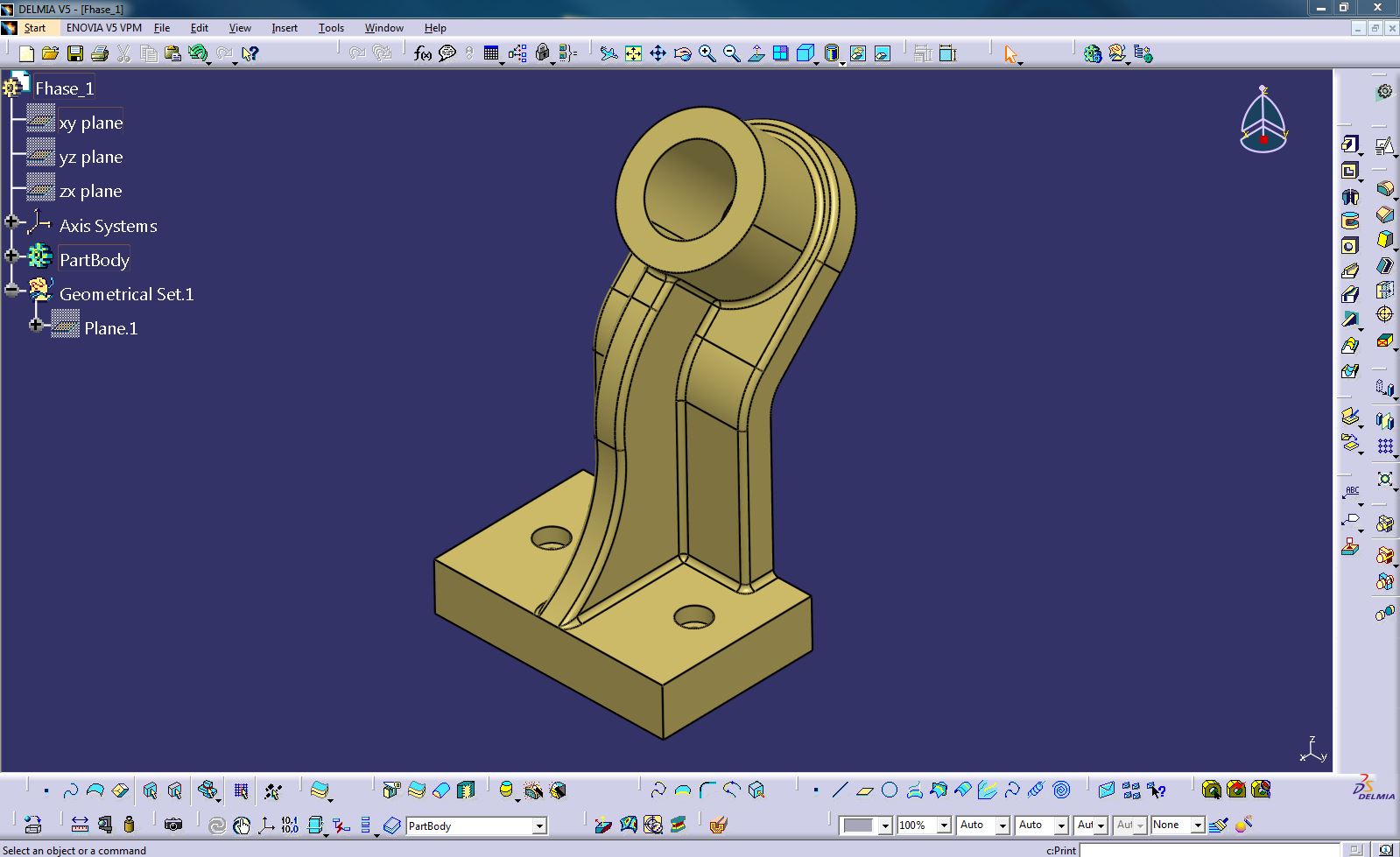Open the Help menu

coord(435,28)
